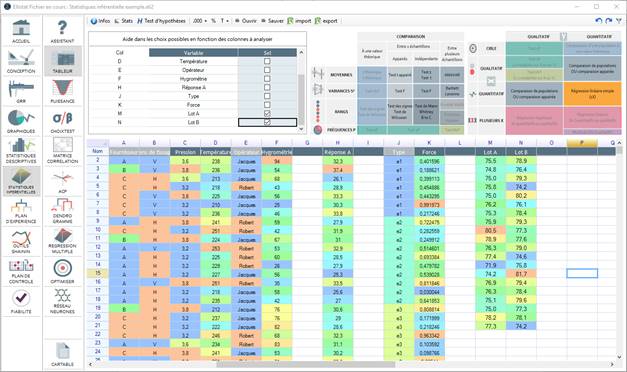Expand the .000 decimal format dropdown
This screenshot has height=372, width=627.
[200, 21]
